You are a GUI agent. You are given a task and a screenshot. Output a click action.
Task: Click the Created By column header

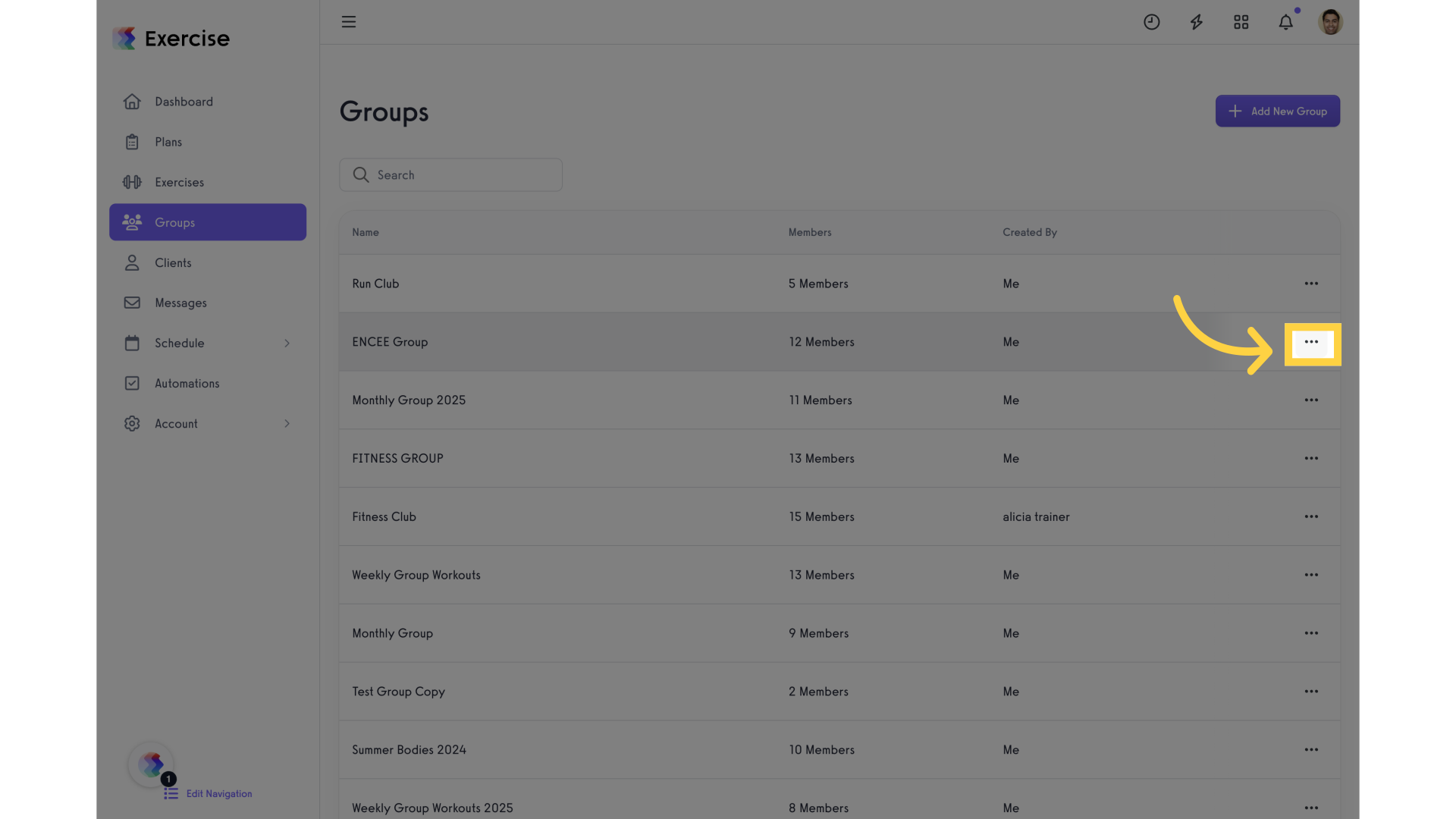[1029, 233]
